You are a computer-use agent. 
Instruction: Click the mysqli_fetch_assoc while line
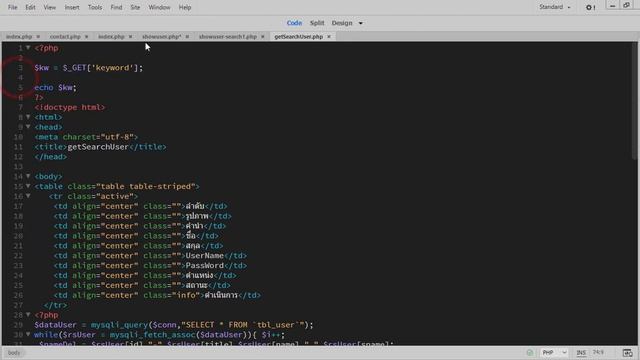click(160, 335)
